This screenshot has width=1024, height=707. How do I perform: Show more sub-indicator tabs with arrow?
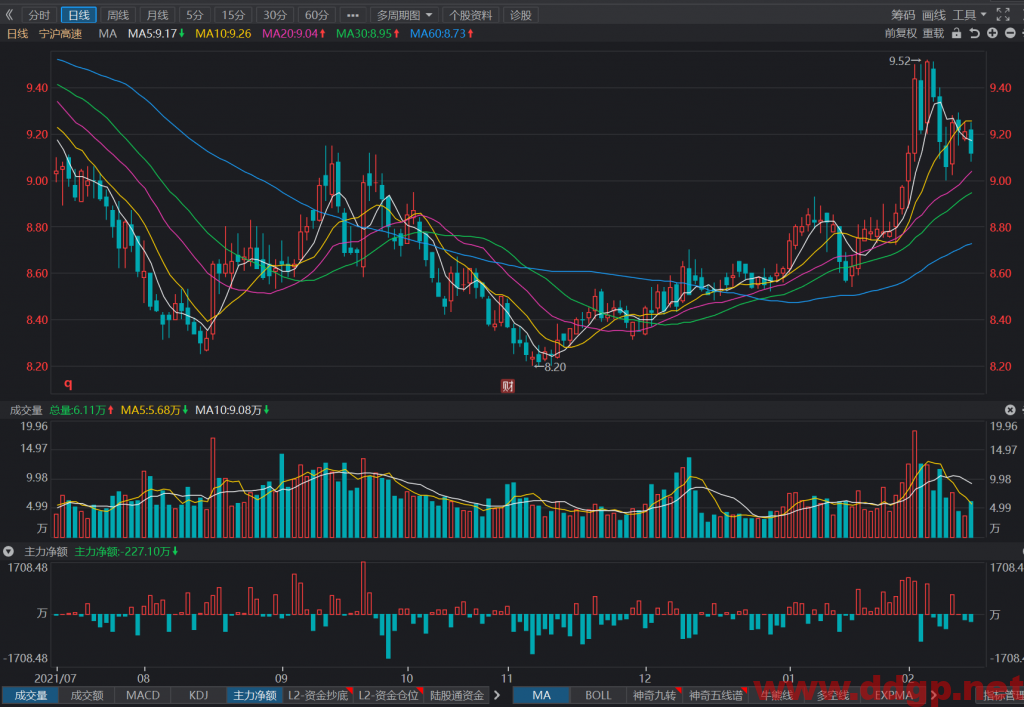pos(498,696)
